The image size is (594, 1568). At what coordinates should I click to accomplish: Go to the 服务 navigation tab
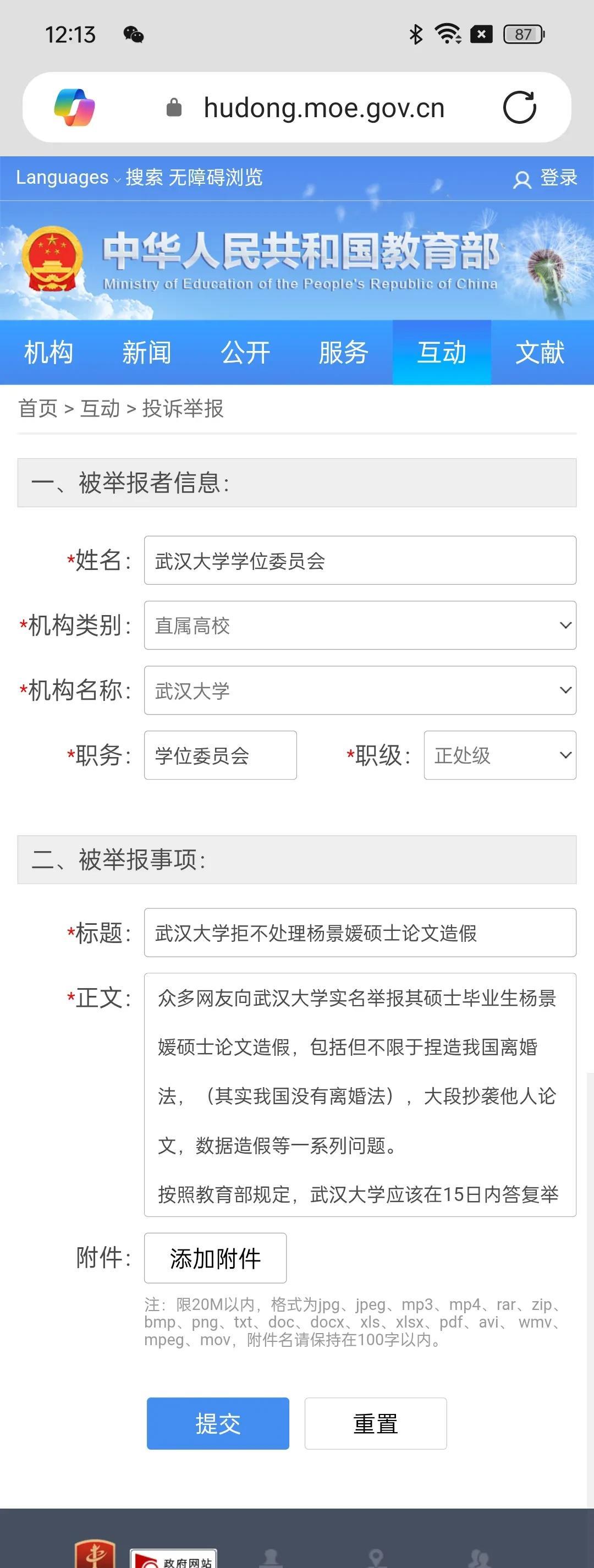[x=343, y=353]
